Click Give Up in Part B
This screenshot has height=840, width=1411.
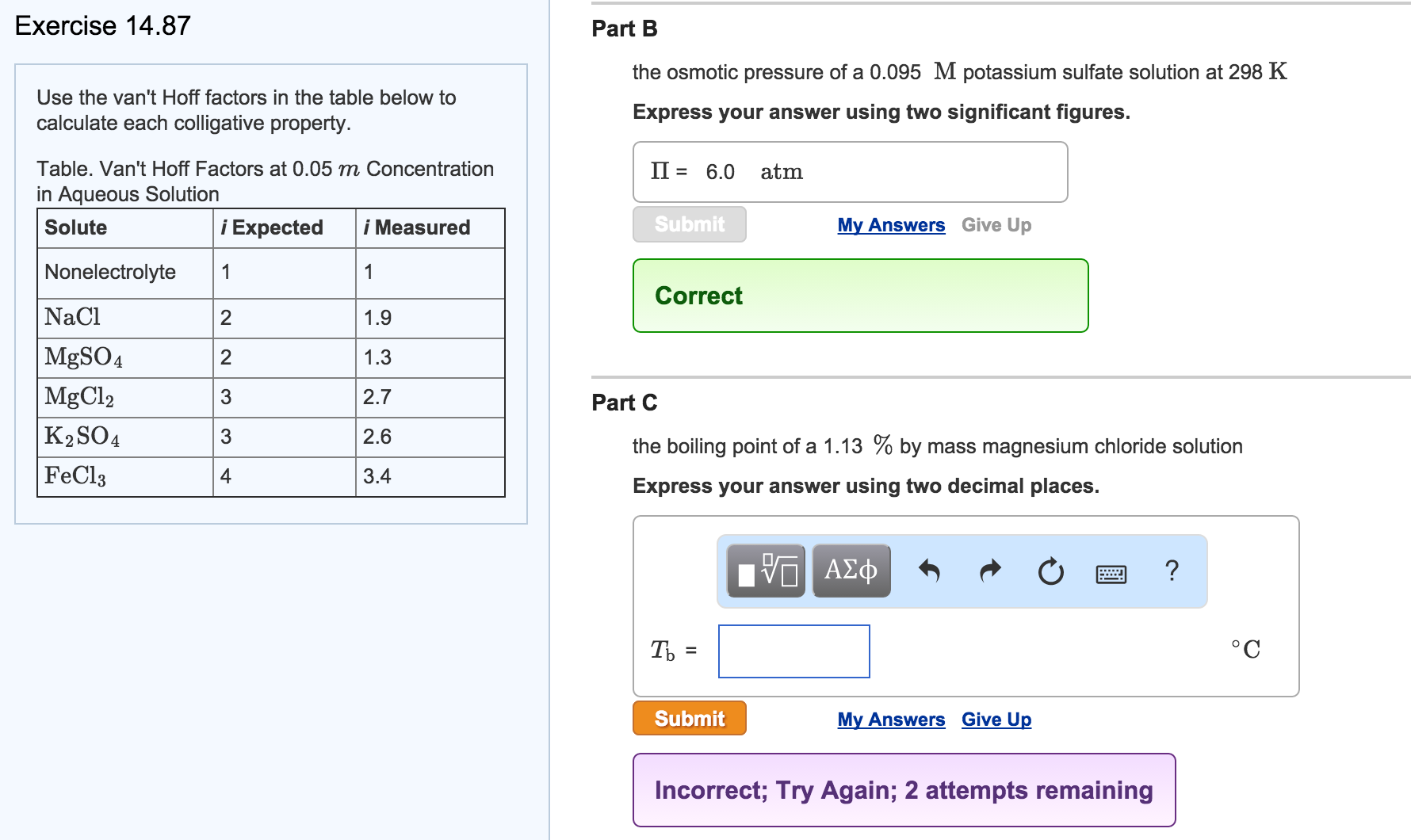(x=996, y=224)
